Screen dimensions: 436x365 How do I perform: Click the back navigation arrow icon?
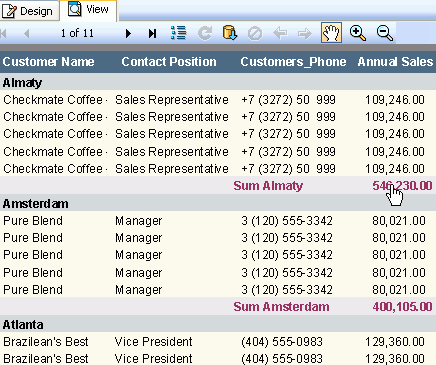(280, 33)
